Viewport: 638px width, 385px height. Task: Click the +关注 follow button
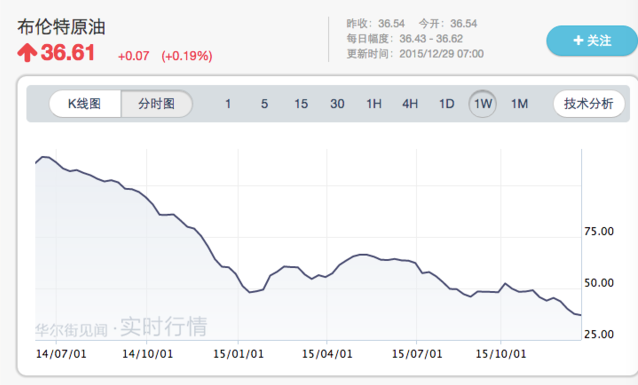592,41
